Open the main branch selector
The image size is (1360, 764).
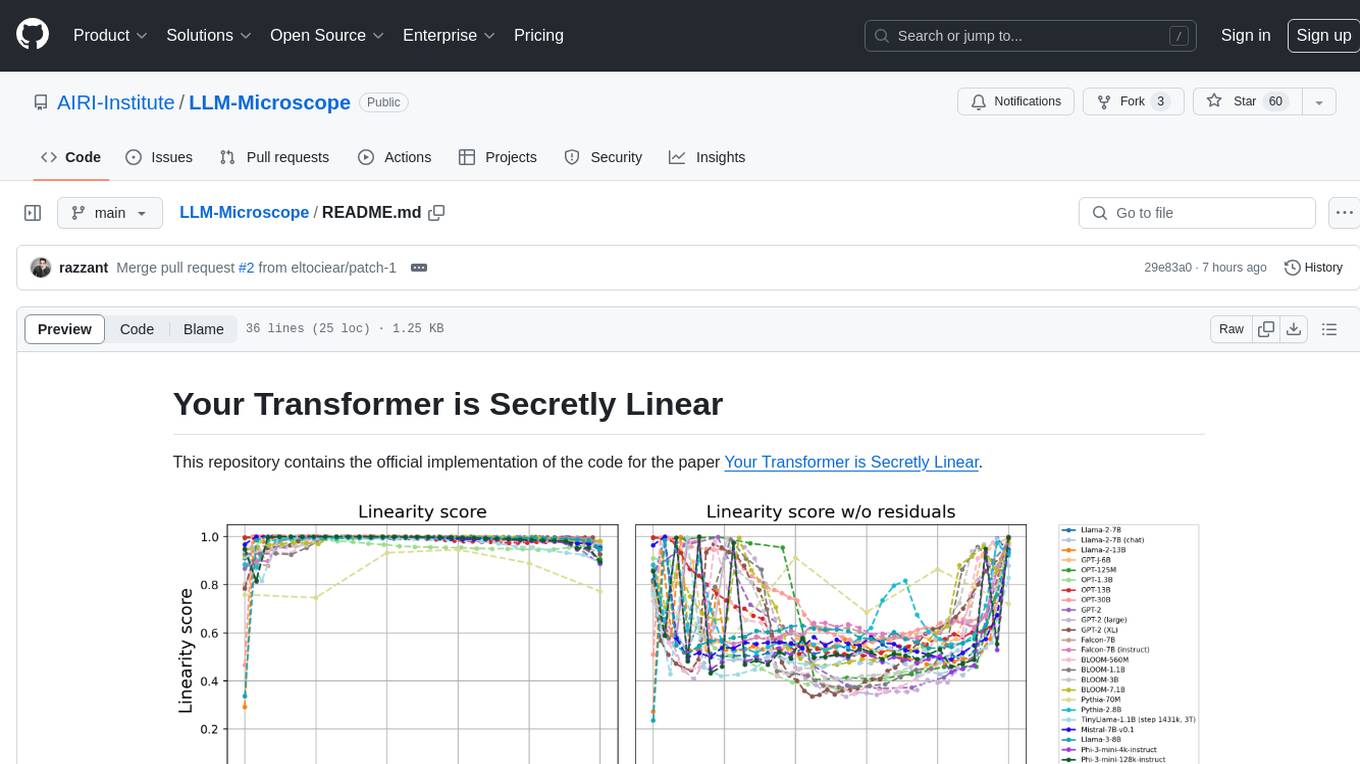109,213
